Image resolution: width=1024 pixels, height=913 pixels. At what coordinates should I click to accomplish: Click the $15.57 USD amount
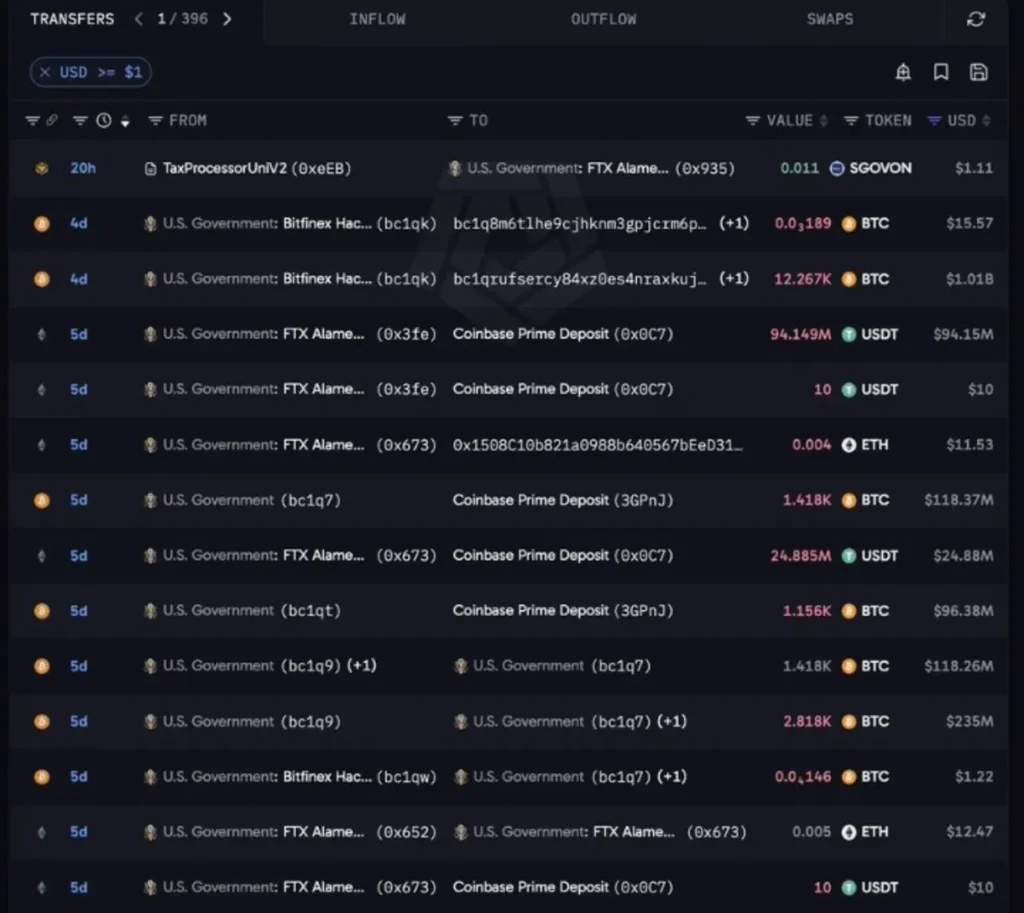pyautogui.click(x=969, y=223)
